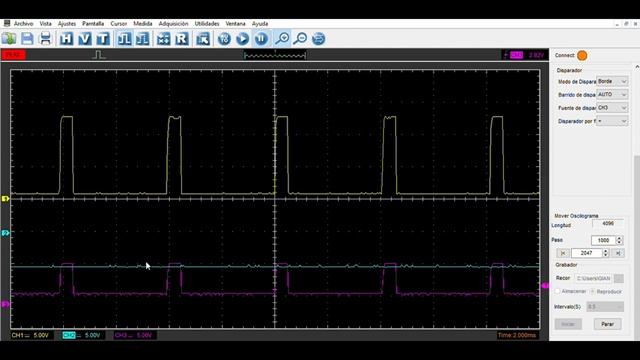Click the pause acquisition icon

point(261,39)
